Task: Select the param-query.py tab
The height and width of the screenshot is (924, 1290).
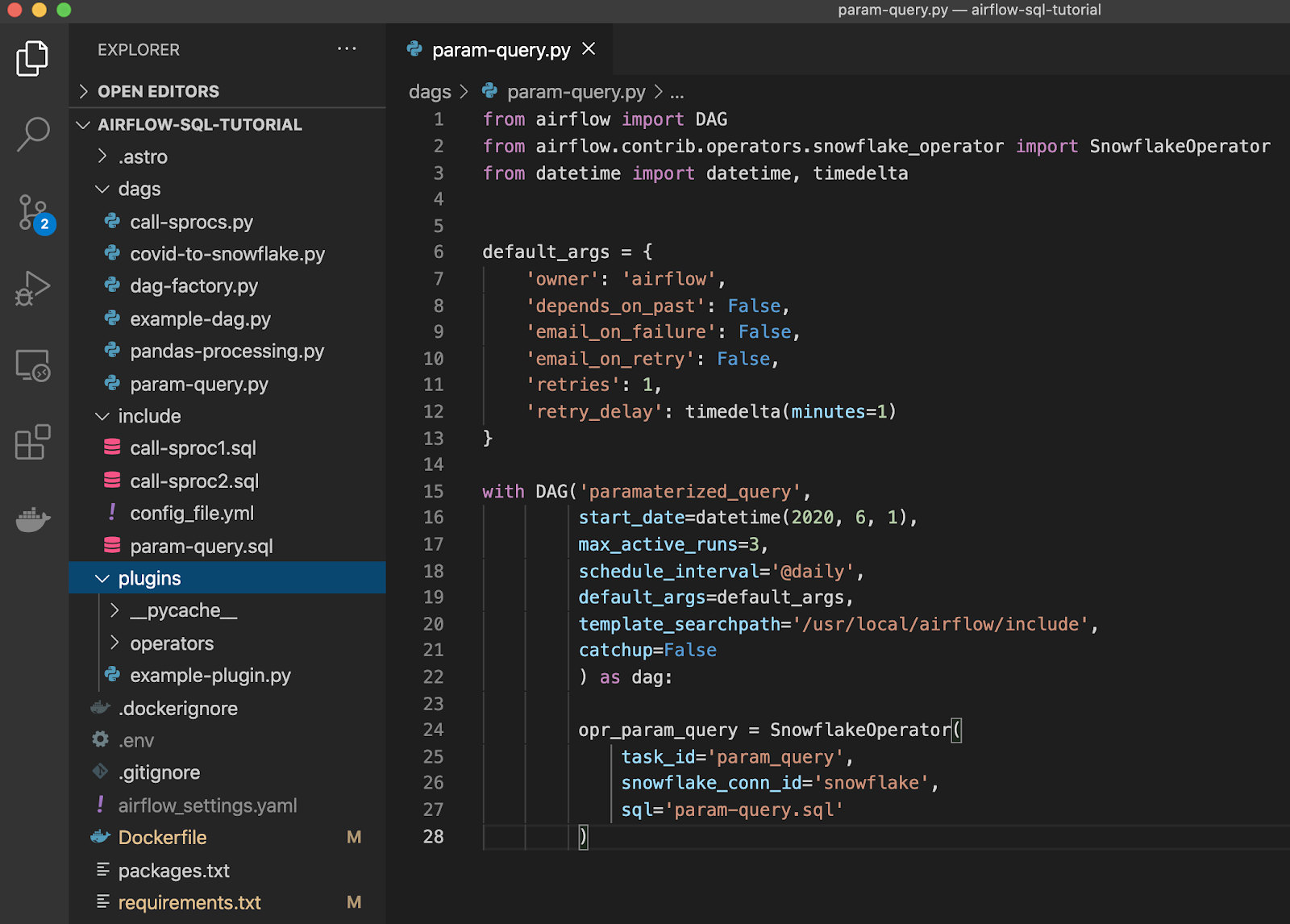Action: [x=500, y=50]
